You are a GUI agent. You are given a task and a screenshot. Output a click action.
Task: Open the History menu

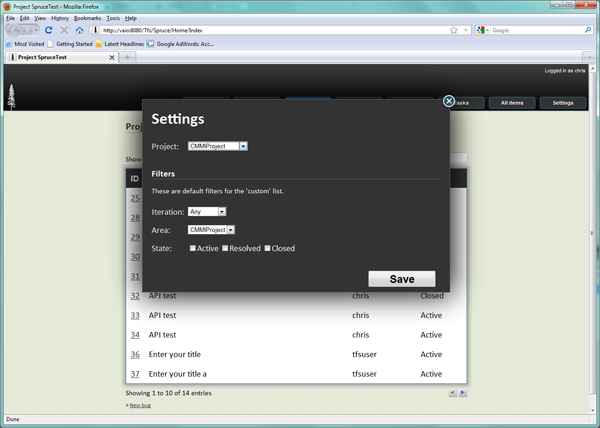tap(60, 18)
